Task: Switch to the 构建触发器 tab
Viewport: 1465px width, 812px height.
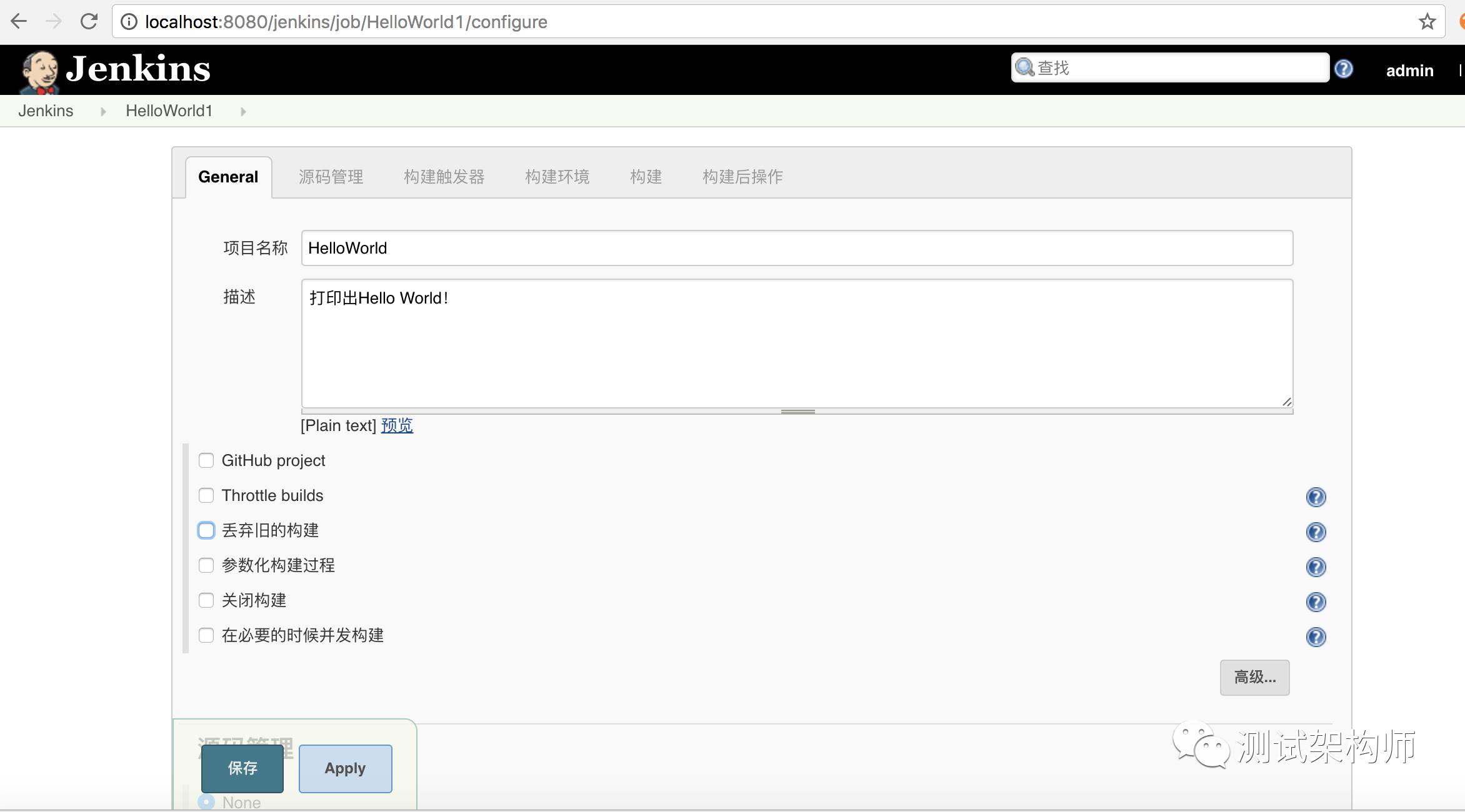Action: (x=444, y=177)
